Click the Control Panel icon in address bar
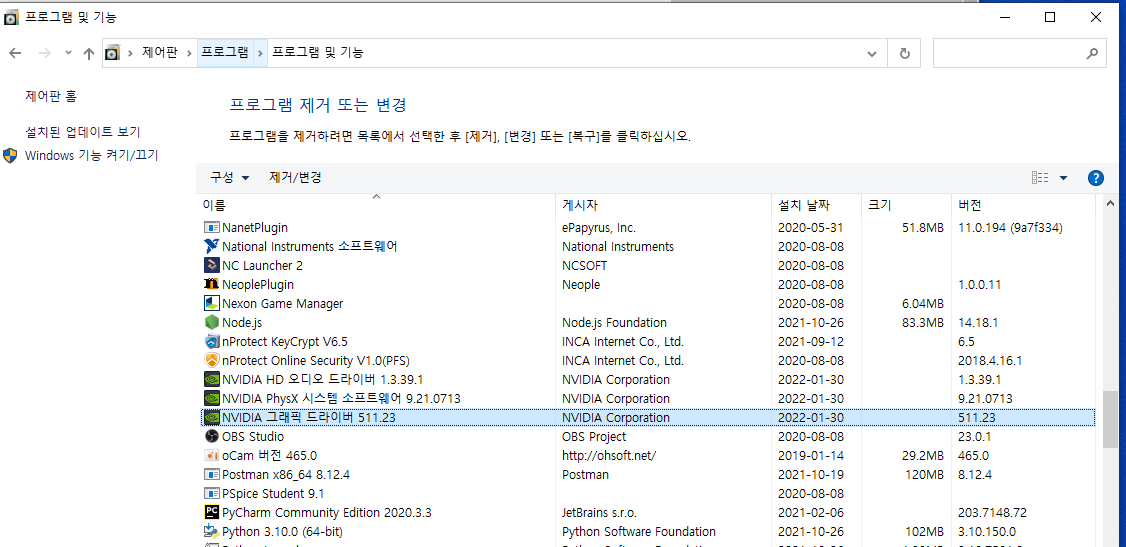Image resolution: width=1126 pixels, height=547 pixels. (x=112, y=53)
